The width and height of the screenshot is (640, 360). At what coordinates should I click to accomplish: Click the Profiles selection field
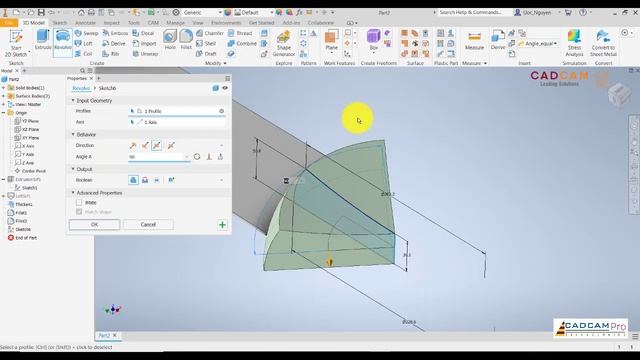click(x=177, y=111)
